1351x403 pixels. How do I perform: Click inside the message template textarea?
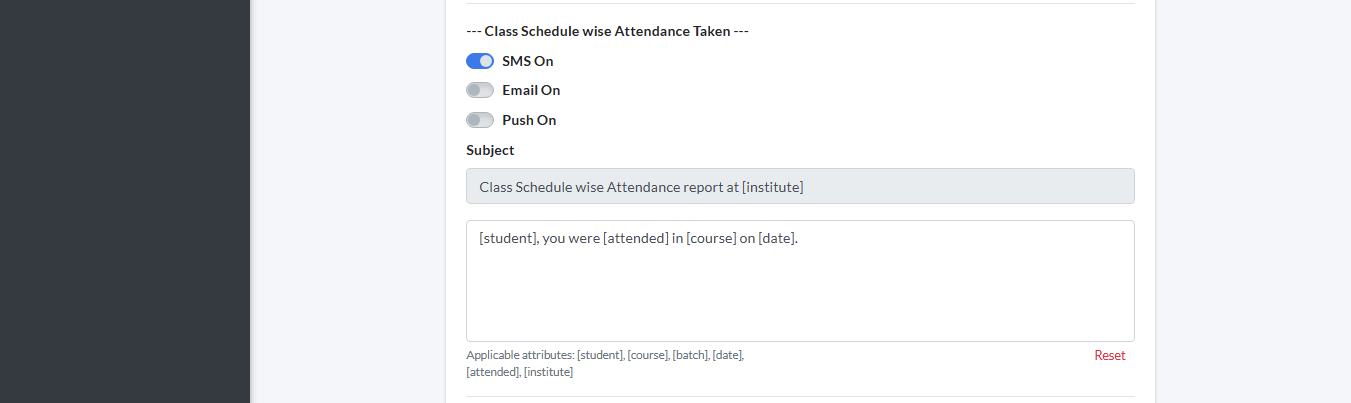click(800, 280)
